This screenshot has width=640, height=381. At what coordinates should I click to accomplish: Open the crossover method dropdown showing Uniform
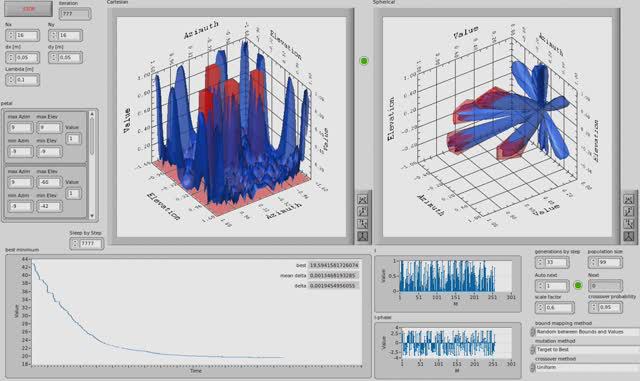(587, 368)
